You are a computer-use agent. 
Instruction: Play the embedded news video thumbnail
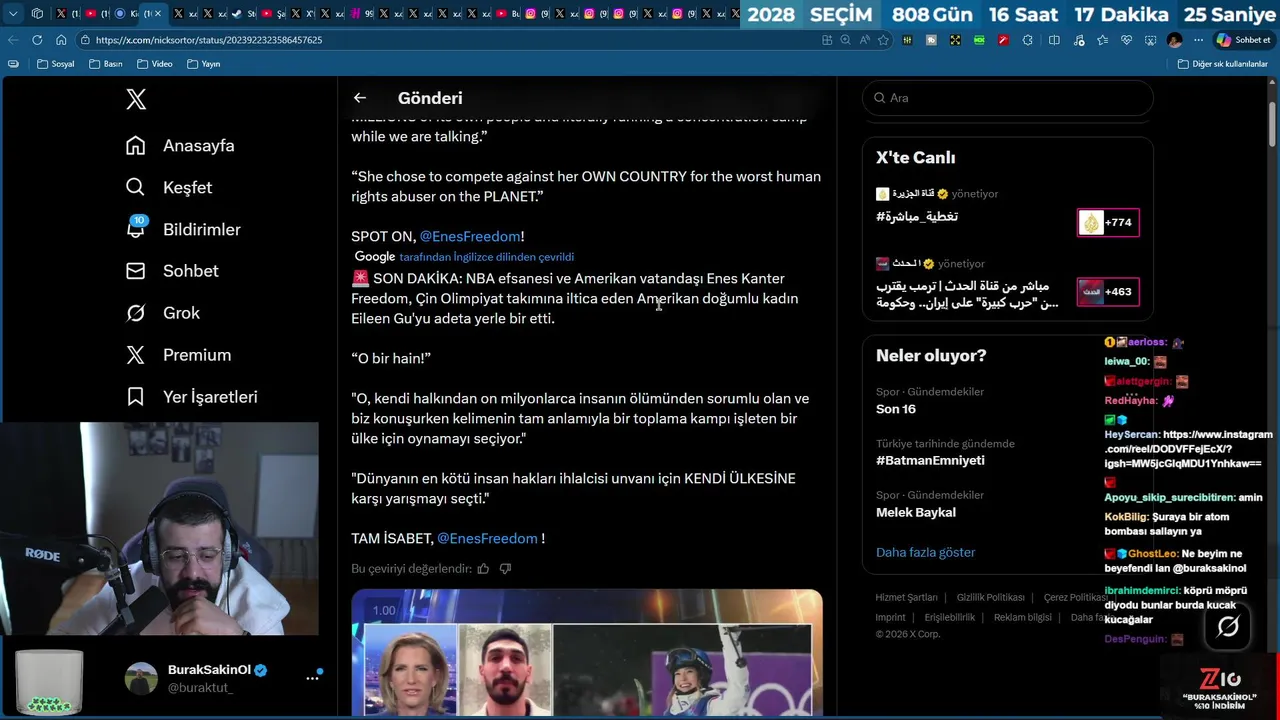click(587, 654)
